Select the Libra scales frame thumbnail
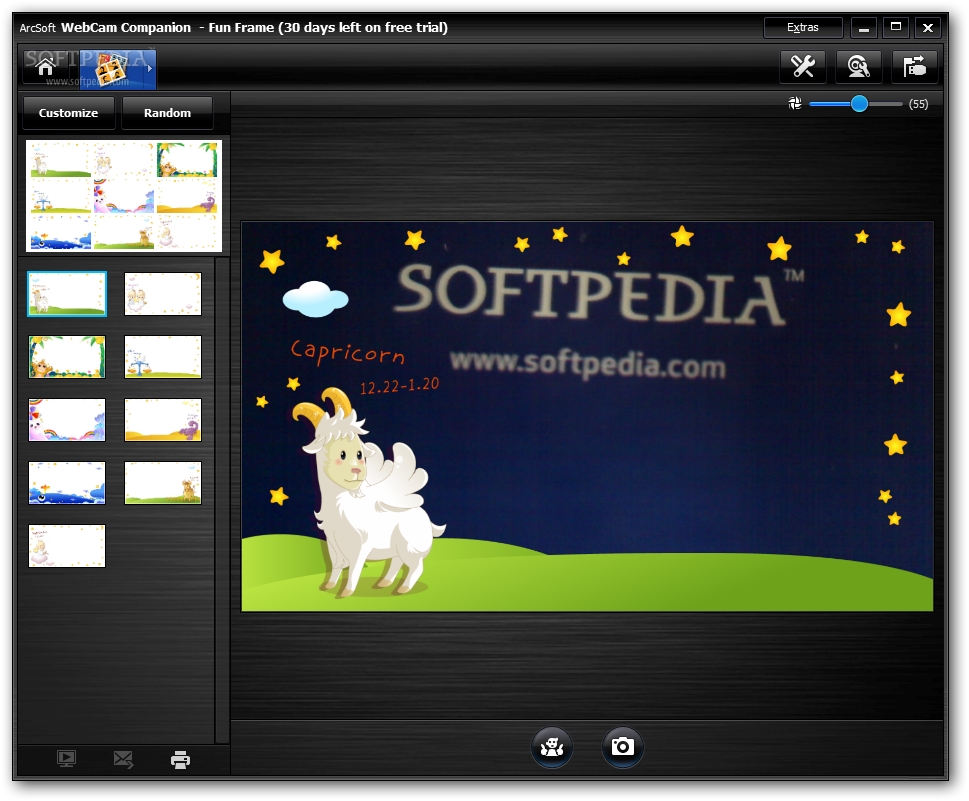 click(163, 357)
